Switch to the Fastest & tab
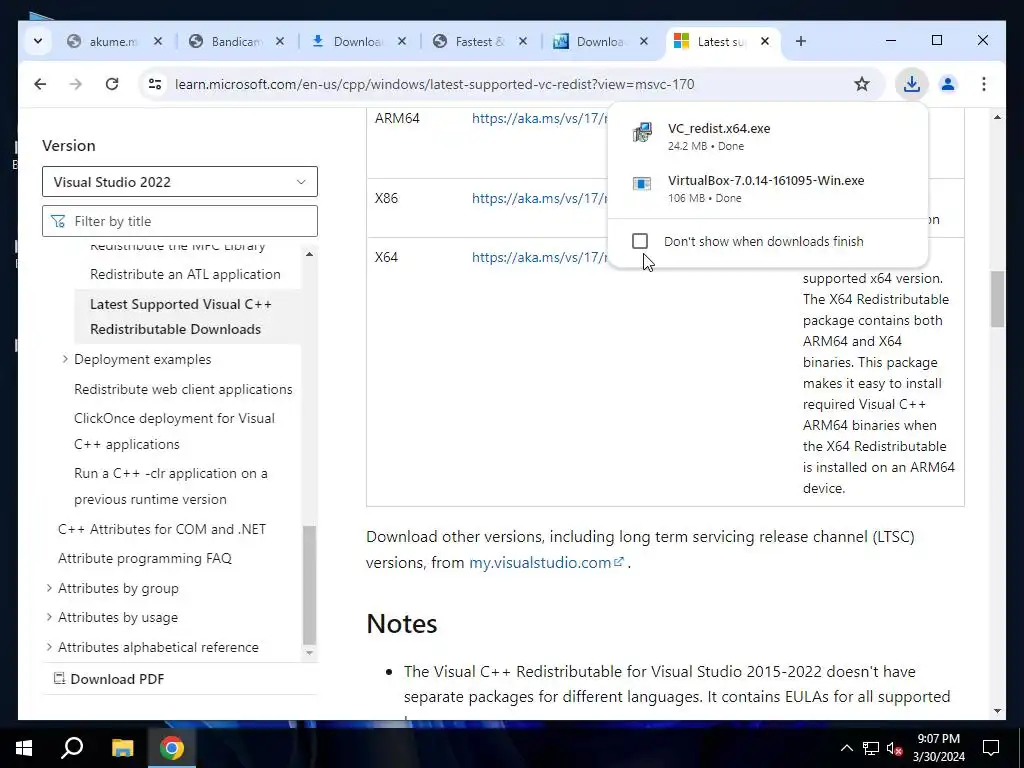 click(x=480, y=41)
